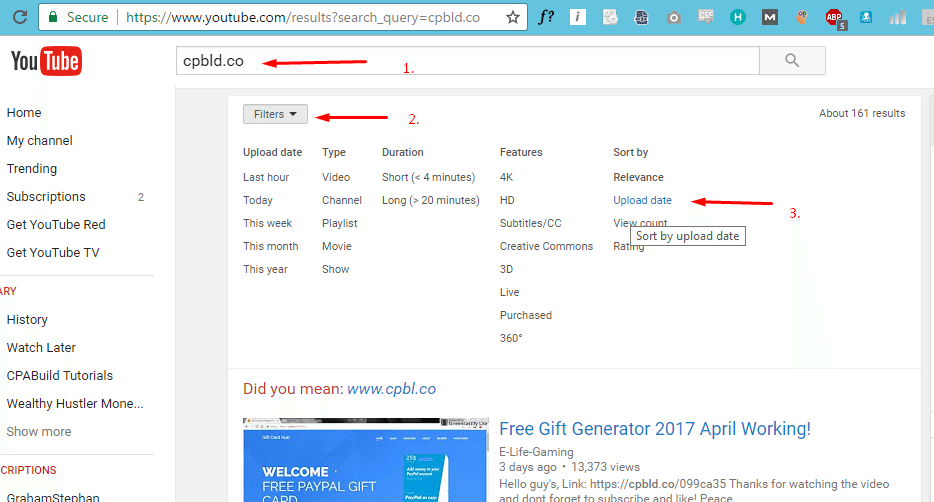Filter results from This year

[x=265, y=269]
